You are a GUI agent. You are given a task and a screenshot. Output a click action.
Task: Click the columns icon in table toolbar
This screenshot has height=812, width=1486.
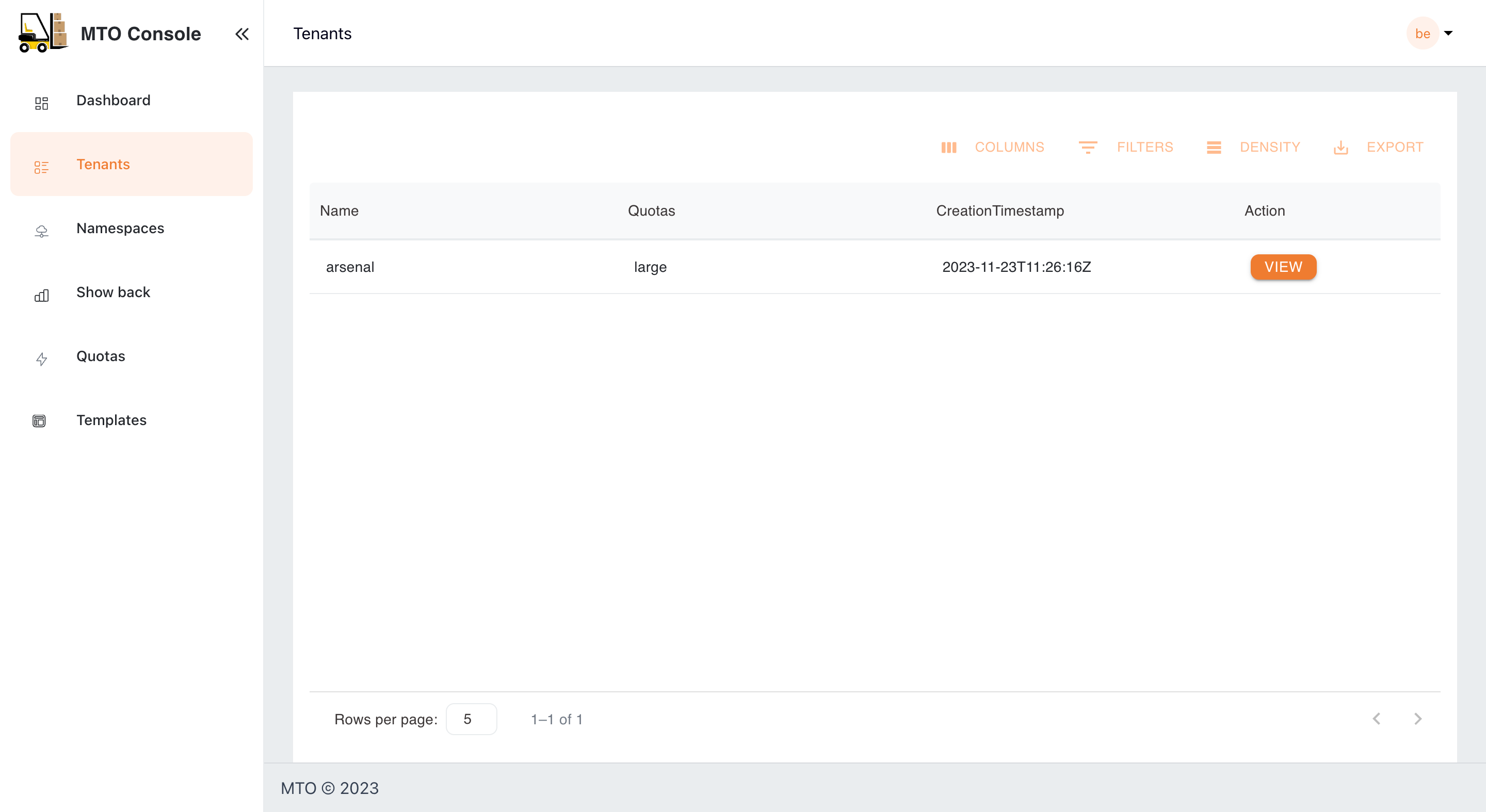tap(949, 148)
